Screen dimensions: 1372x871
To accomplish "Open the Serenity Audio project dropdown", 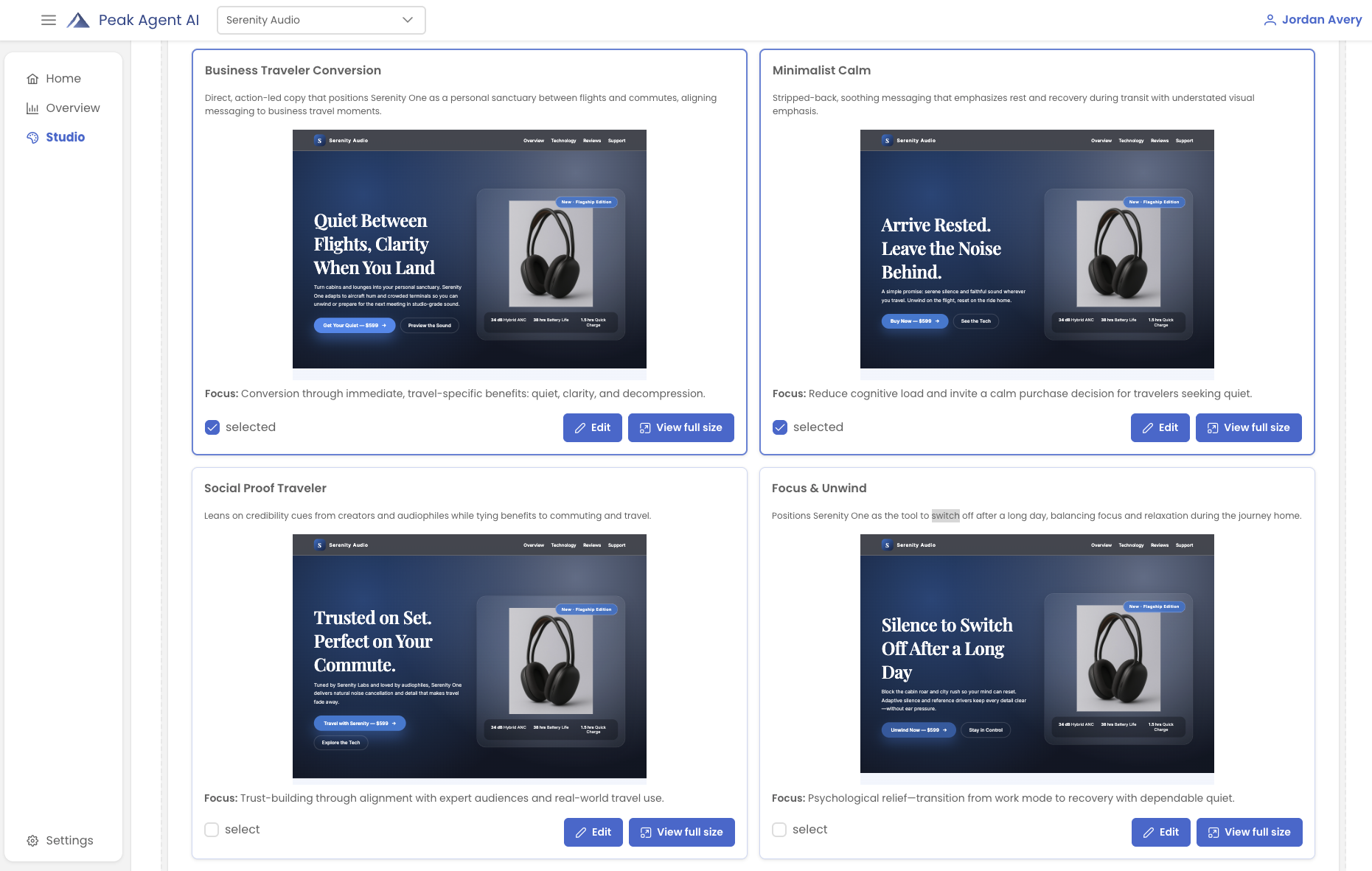I will [x=321, y=20].
